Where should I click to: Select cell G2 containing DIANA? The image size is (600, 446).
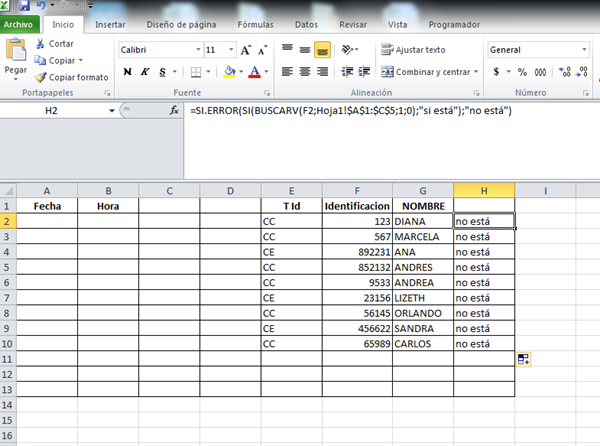(x=422, y=220)
